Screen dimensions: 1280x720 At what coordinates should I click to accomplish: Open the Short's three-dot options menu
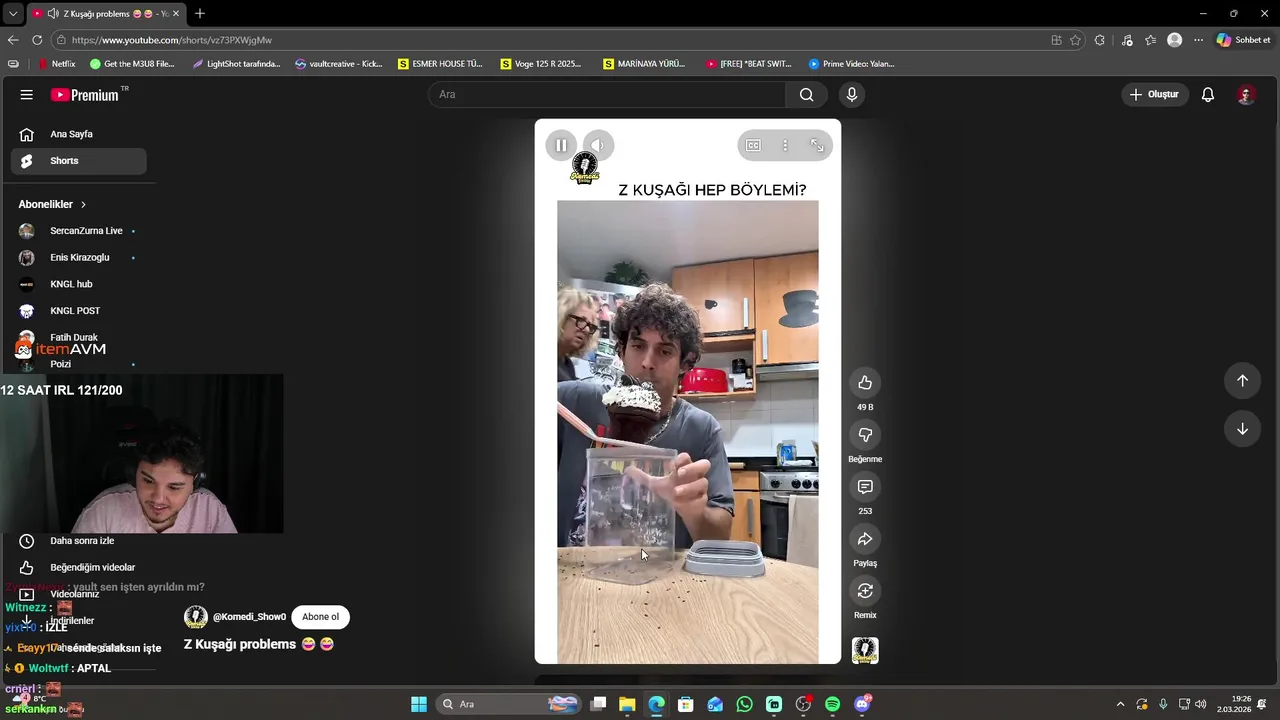pos(785,145)
